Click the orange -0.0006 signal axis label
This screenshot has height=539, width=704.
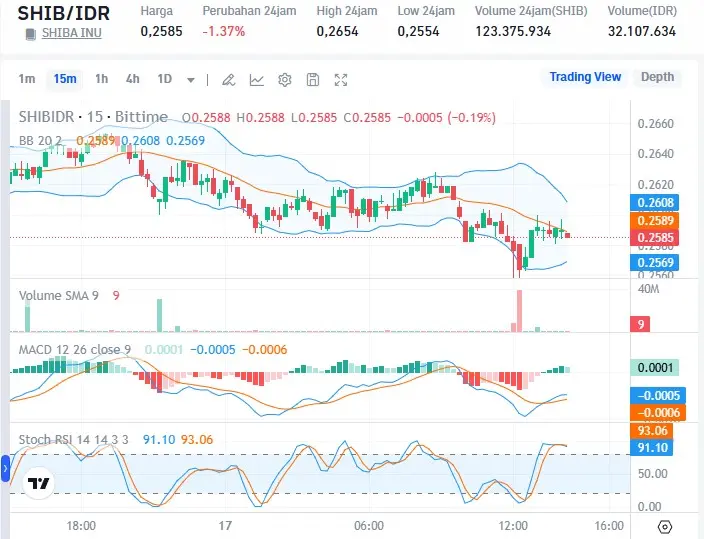(658, 413)
